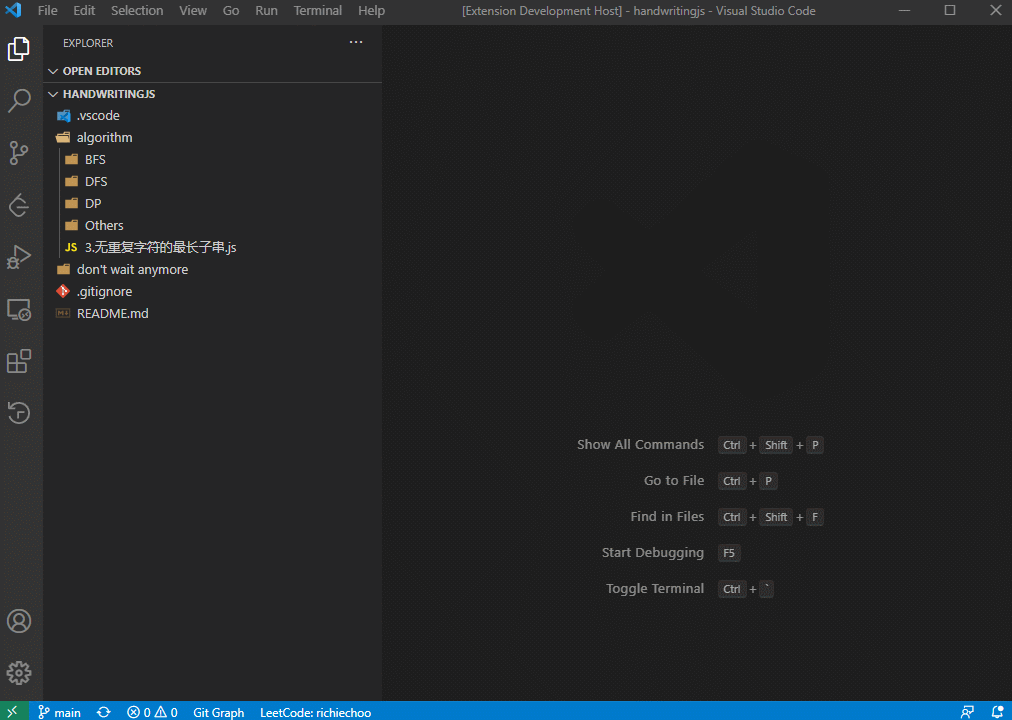Open the Go menu
The image size is (1012, 720).
point(230,11)
